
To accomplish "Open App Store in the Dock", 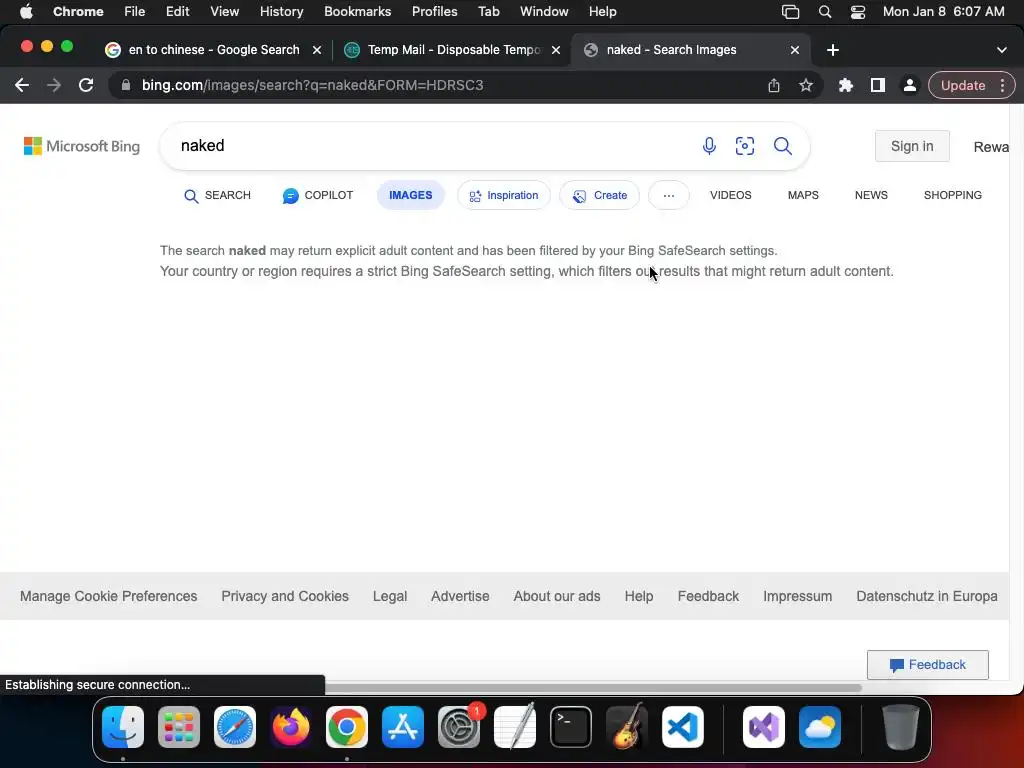I will coord(403,727).
